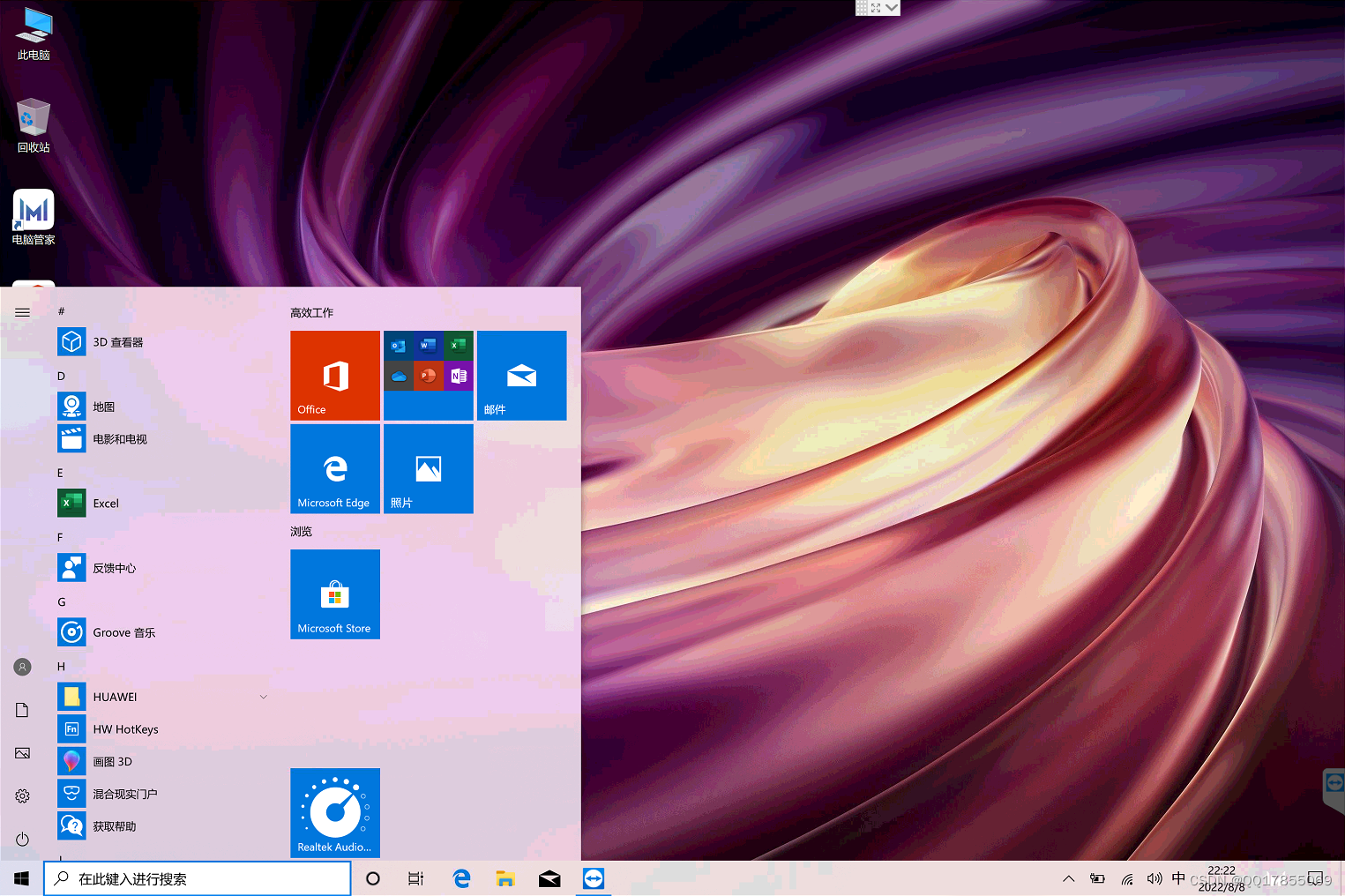Viewport: 1345px width, 896px height.
Task: Jump via letter E header
Action: coord(60,473)
